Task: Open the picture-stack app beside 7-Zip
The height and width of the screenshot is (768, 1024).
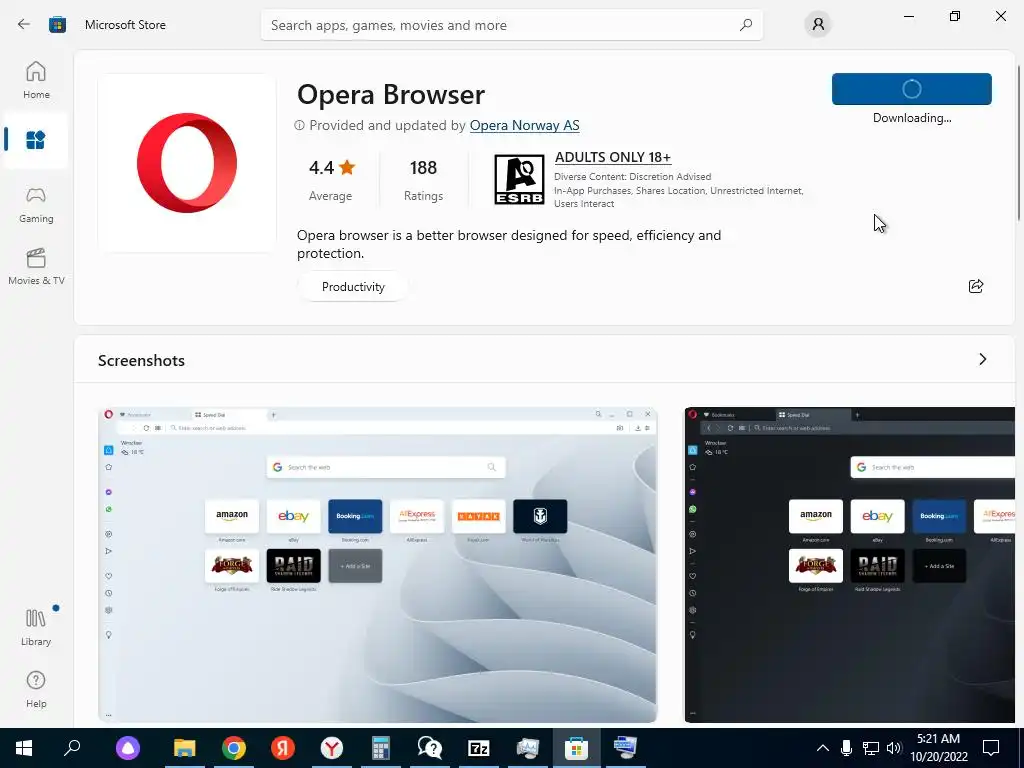Action: [x=528, y=748]
